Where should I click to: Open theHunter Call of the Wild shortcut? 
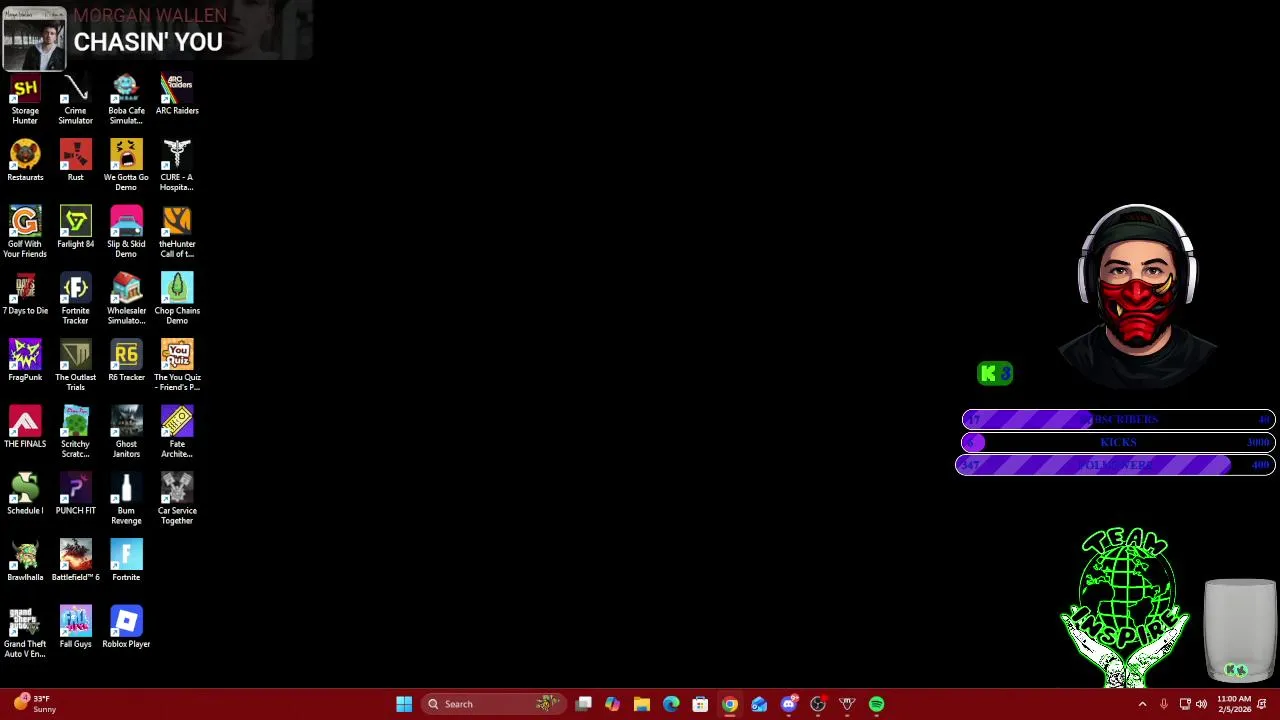[177, 232]
